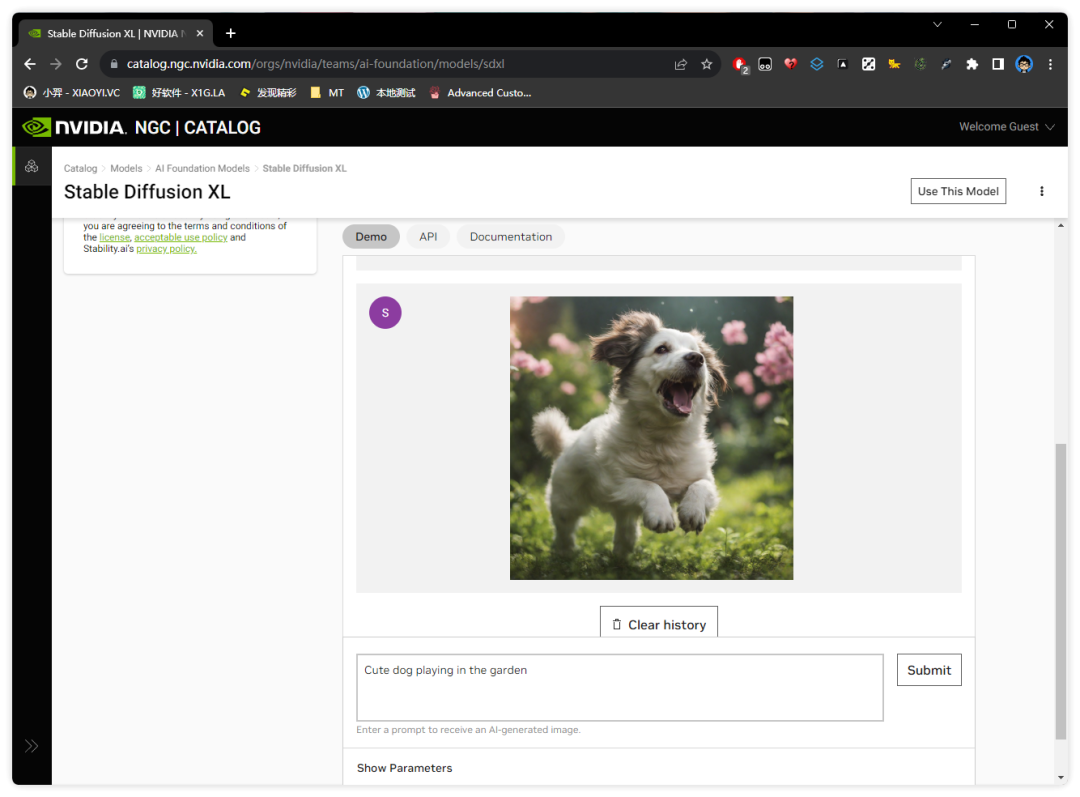
Task: Expand the Show Parameters section
Action: tap(405, 768)
